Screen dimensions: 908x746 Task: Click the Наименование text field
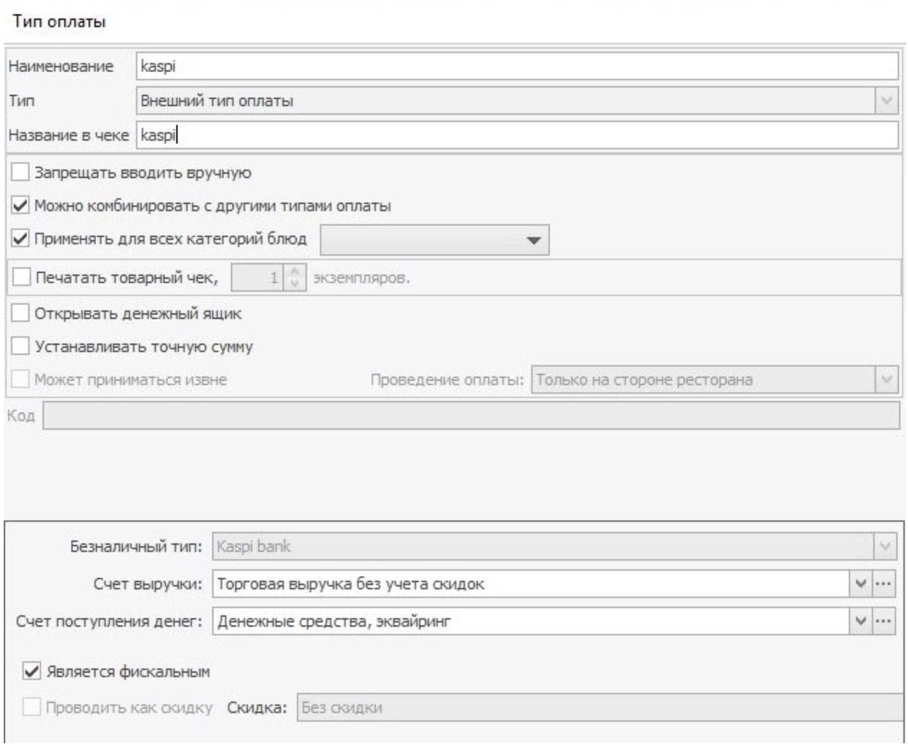(x=517, y=66)
